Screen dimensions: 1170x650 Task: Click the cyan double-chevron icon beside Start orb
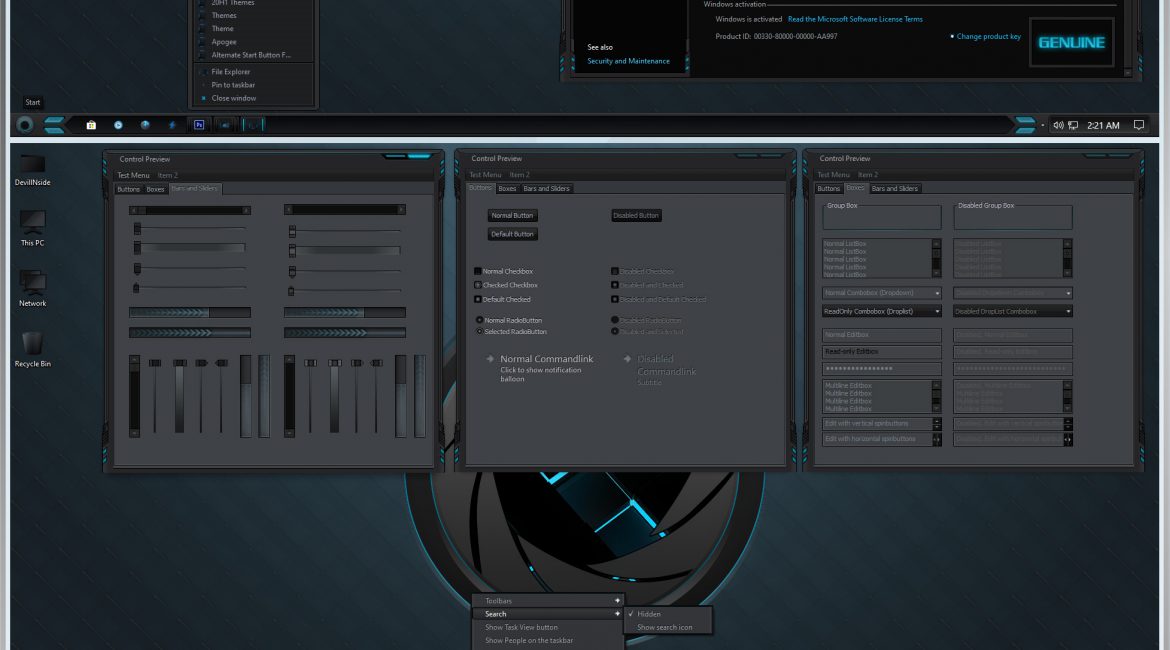click(x=54, y=125)
